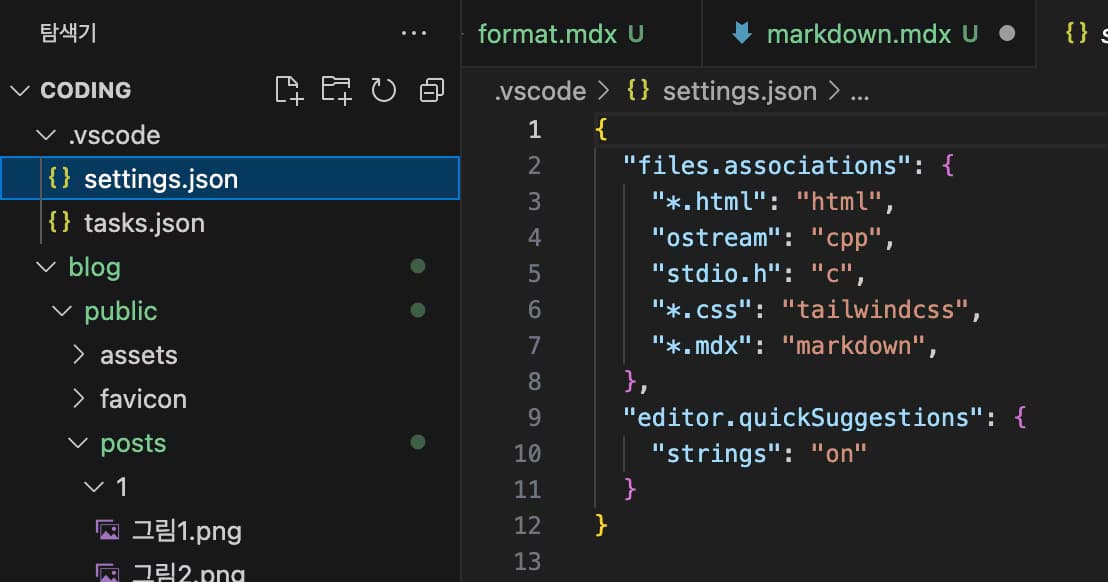The image size is (1108, 582).
Task: Click settings.json in the breadcrumb path
Action: pyautogui.click(x=739, y=91)
